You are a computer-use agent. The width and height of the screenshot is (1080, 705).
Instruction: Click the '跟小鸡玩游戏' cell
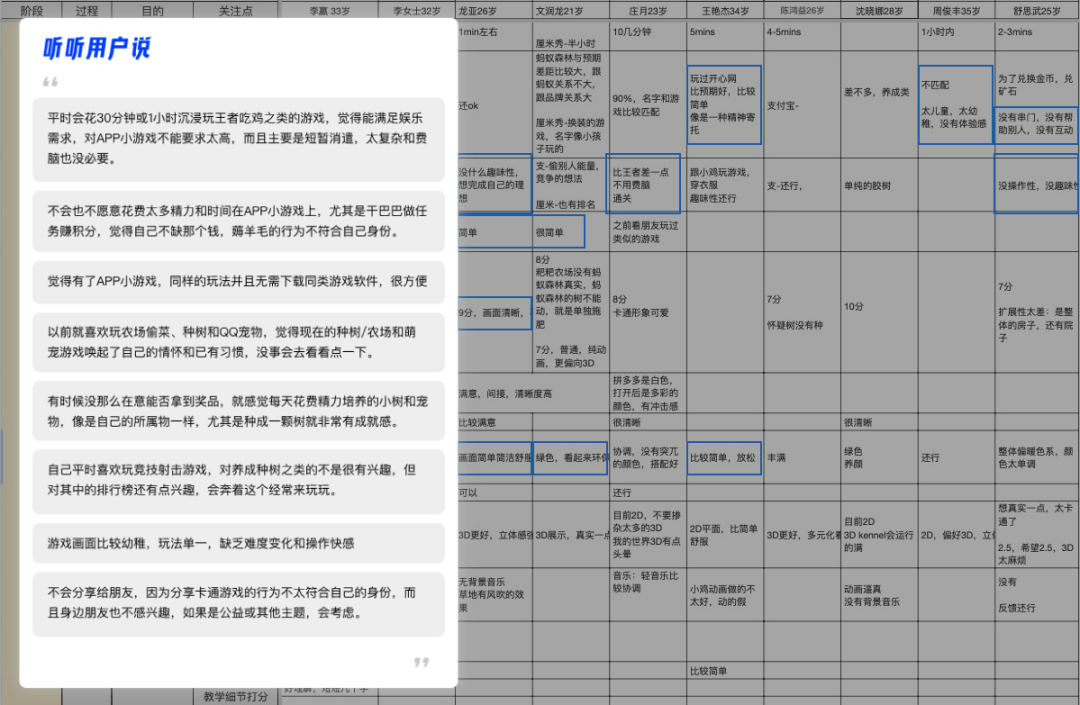click(x=725, y=185)
